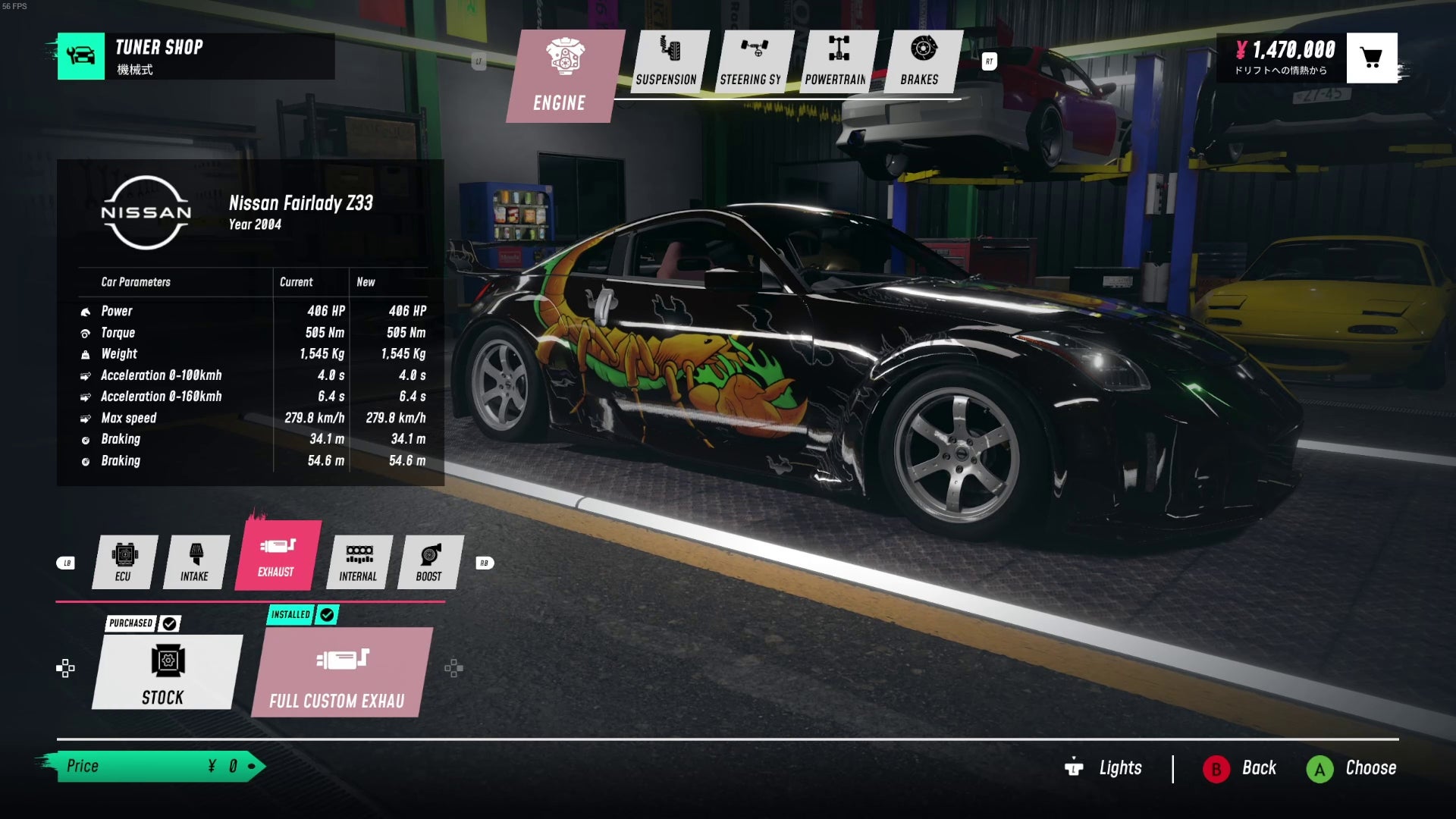Click the Acceleration 0-160kmh row icon
Viewport: 1456px width, 819px height.
[86, 397]
